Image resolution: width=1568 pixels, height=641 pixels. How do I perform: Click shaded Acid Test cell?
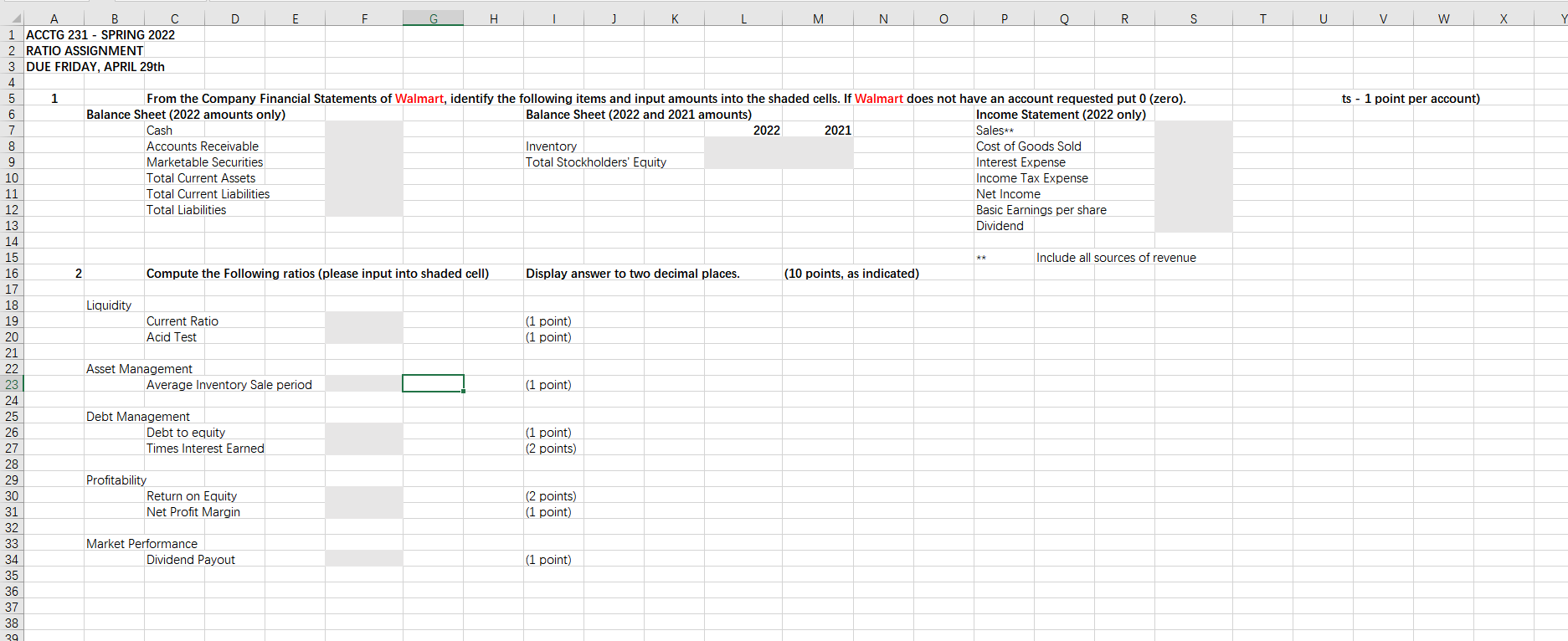point(363,336)
